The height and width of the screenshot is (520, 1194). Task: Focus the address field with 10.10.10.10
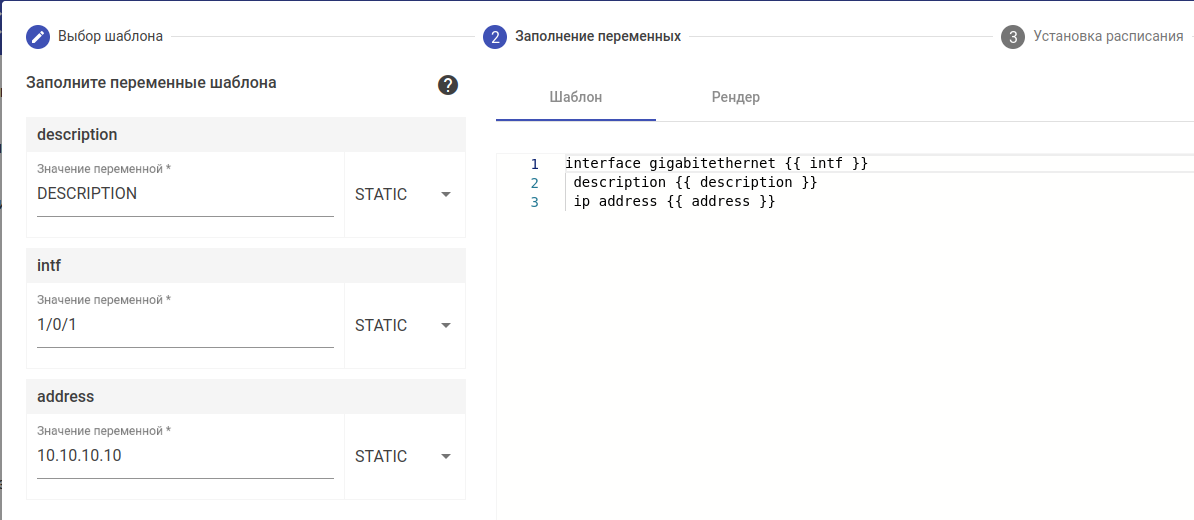point(185,457)
